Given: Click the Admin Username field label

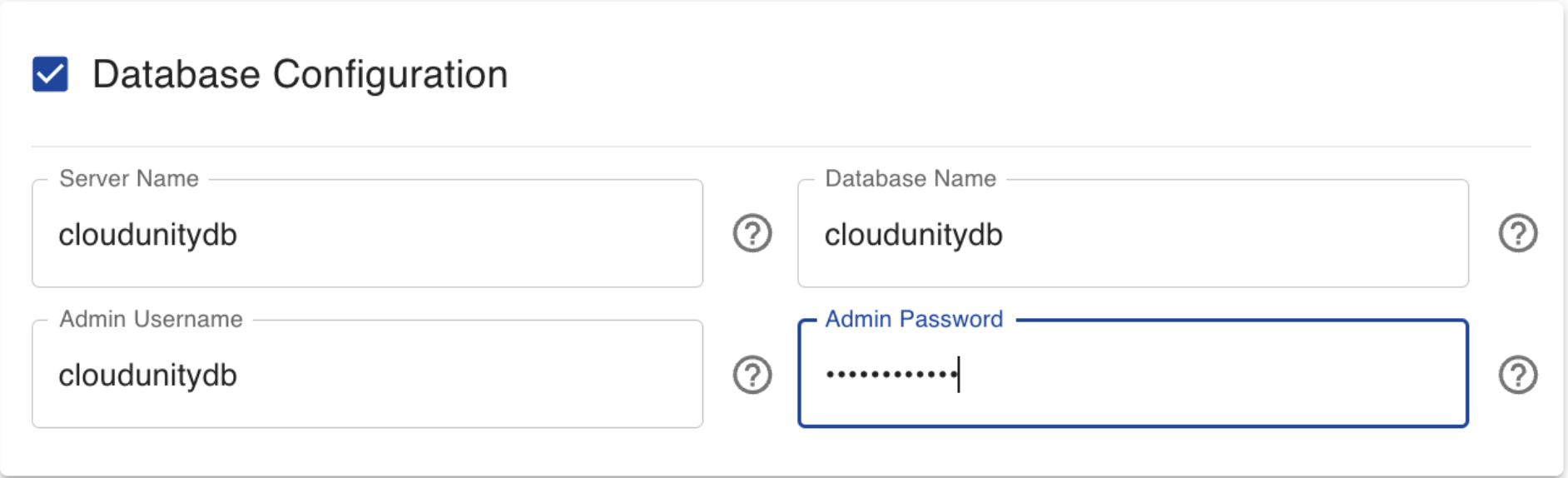Looking at the screenshot, I should 151,320.
